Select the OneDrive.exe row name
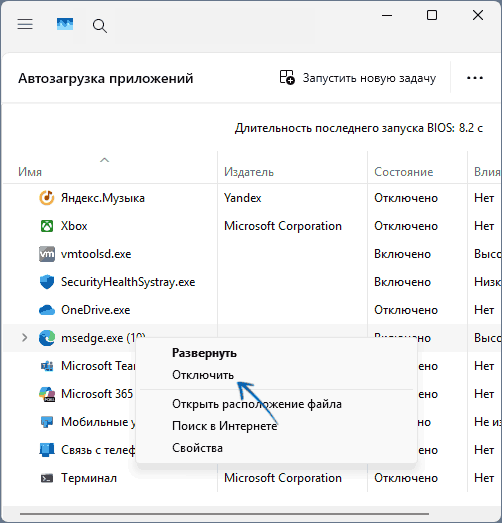The width and height of the screenshot is (502, 523). (x=95, y=310)
